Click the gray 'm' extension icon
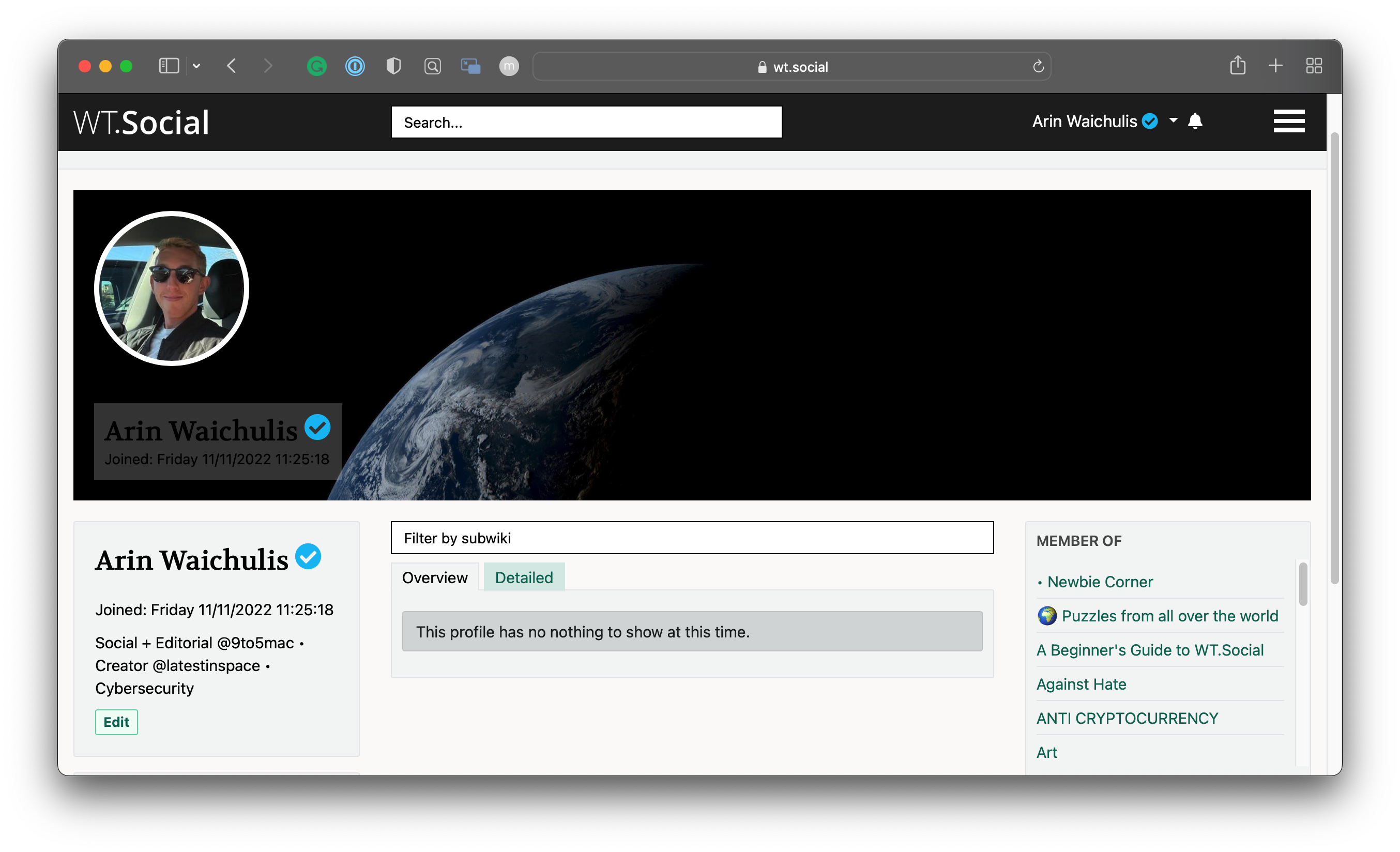 [509, 67]
